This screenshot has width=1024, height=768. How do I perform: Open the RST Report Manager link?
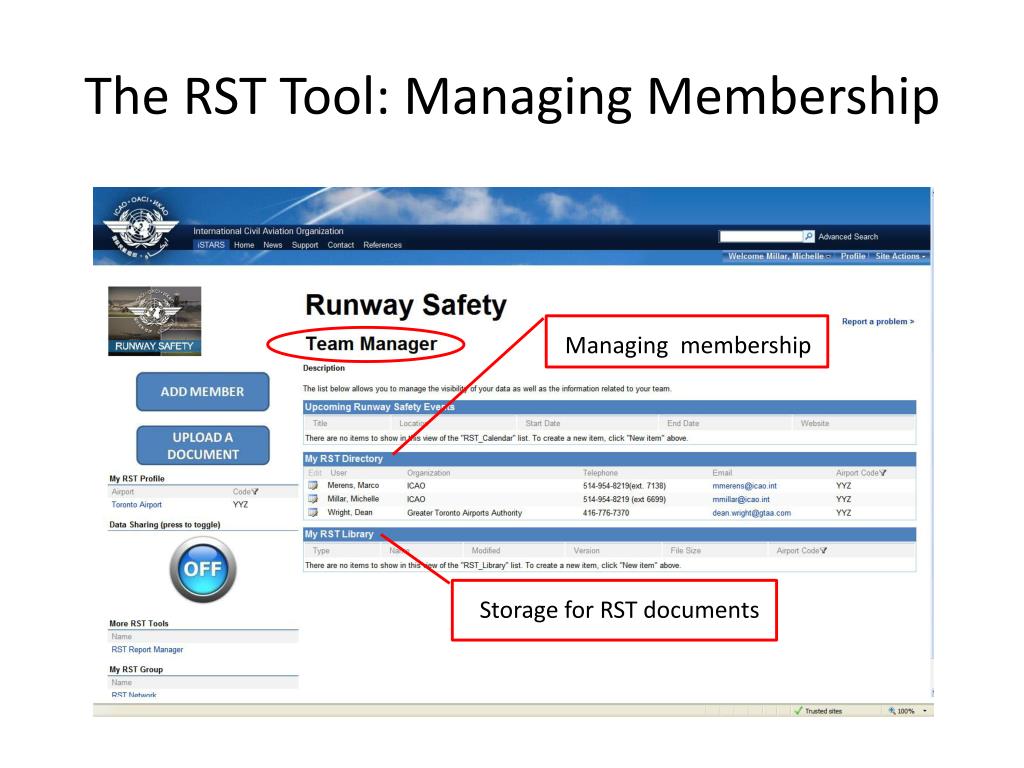tap(147, 650)
